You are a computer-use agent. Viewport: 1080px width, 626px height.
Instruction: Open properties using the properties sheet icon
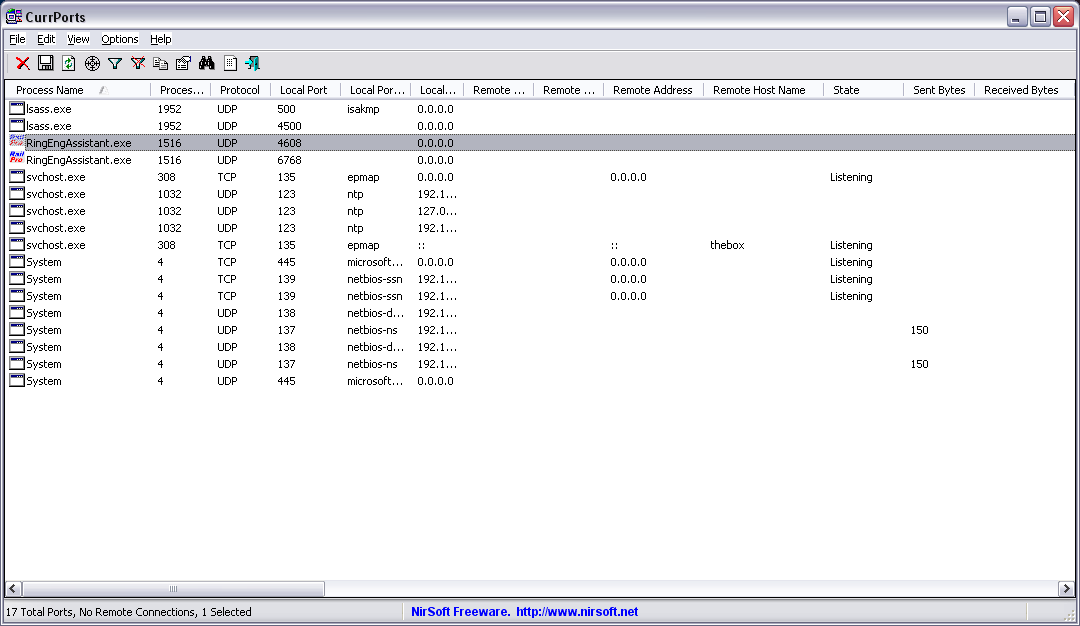point(183,62)
